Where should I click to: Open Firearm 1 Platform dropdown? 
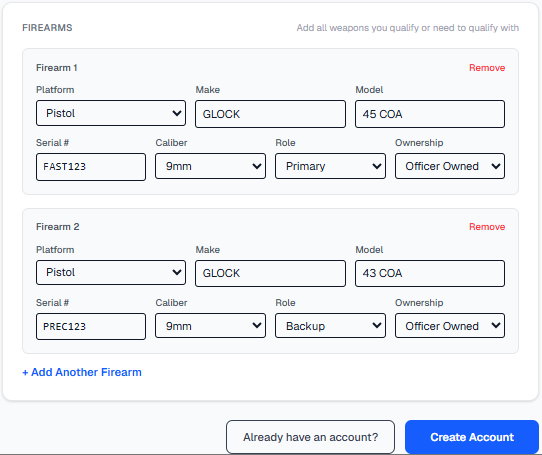tap(111, 113)
